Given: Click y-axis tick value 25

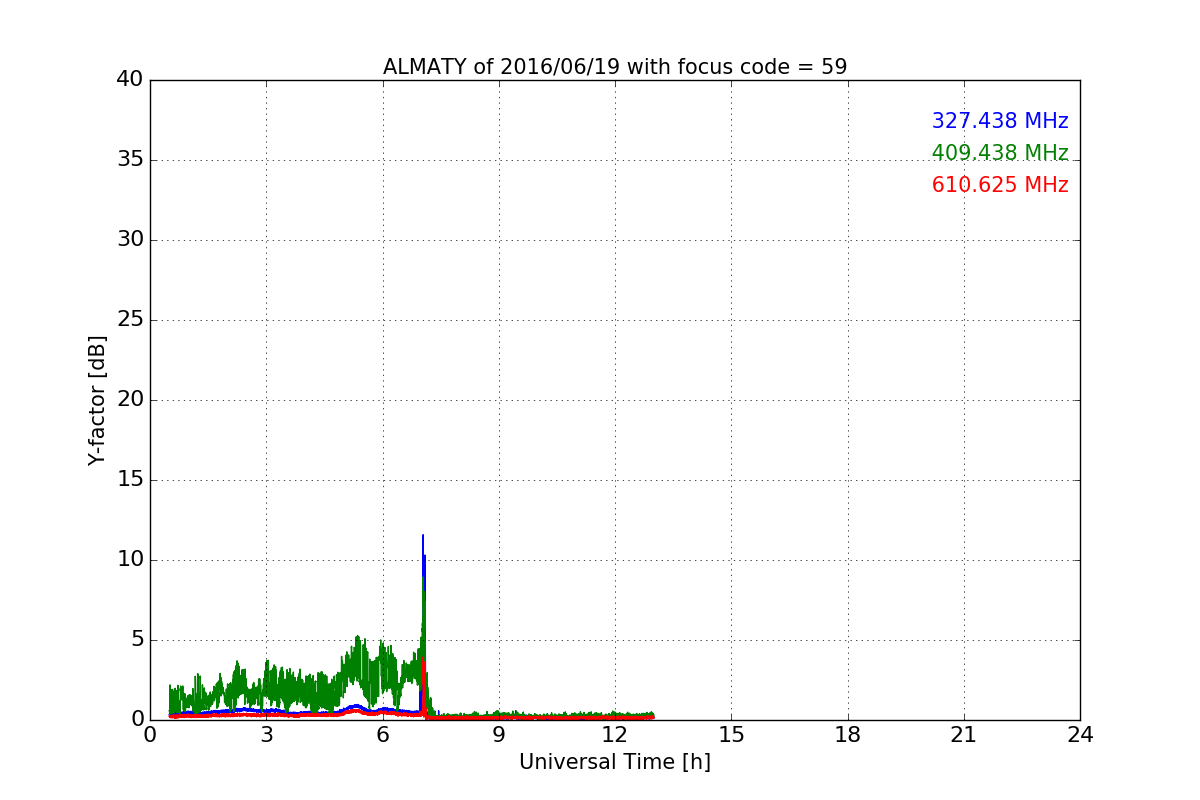Looking at the screenshot, I should coord(130,320).
